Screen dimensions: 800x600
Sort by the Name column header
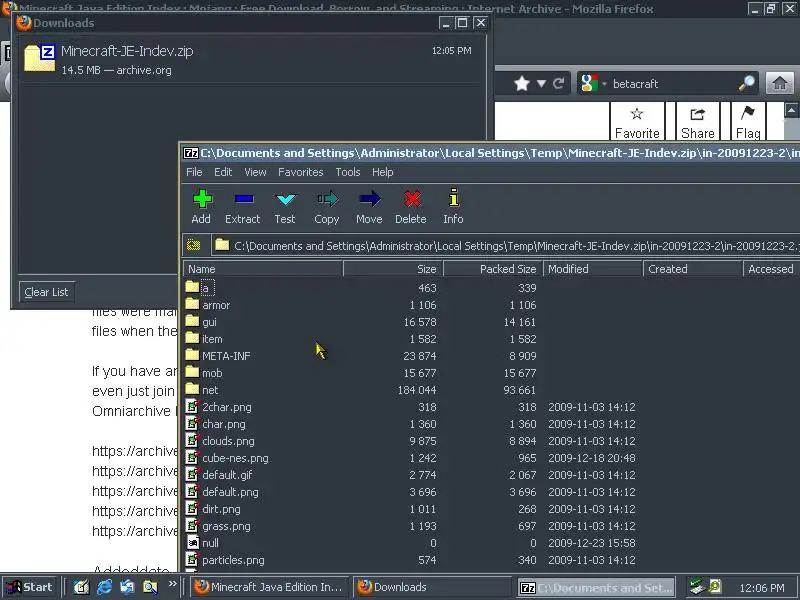point(263,269)
